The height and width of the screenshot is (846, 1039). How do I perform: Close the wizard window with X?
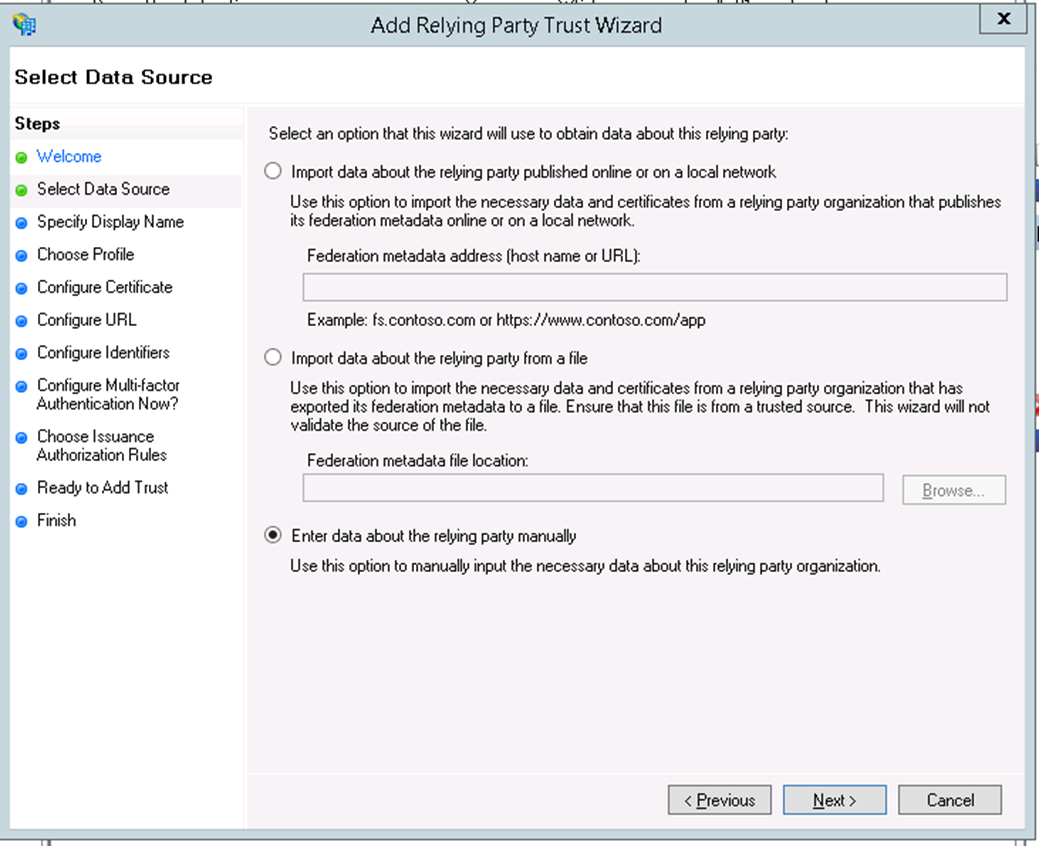coord(1003,19)
